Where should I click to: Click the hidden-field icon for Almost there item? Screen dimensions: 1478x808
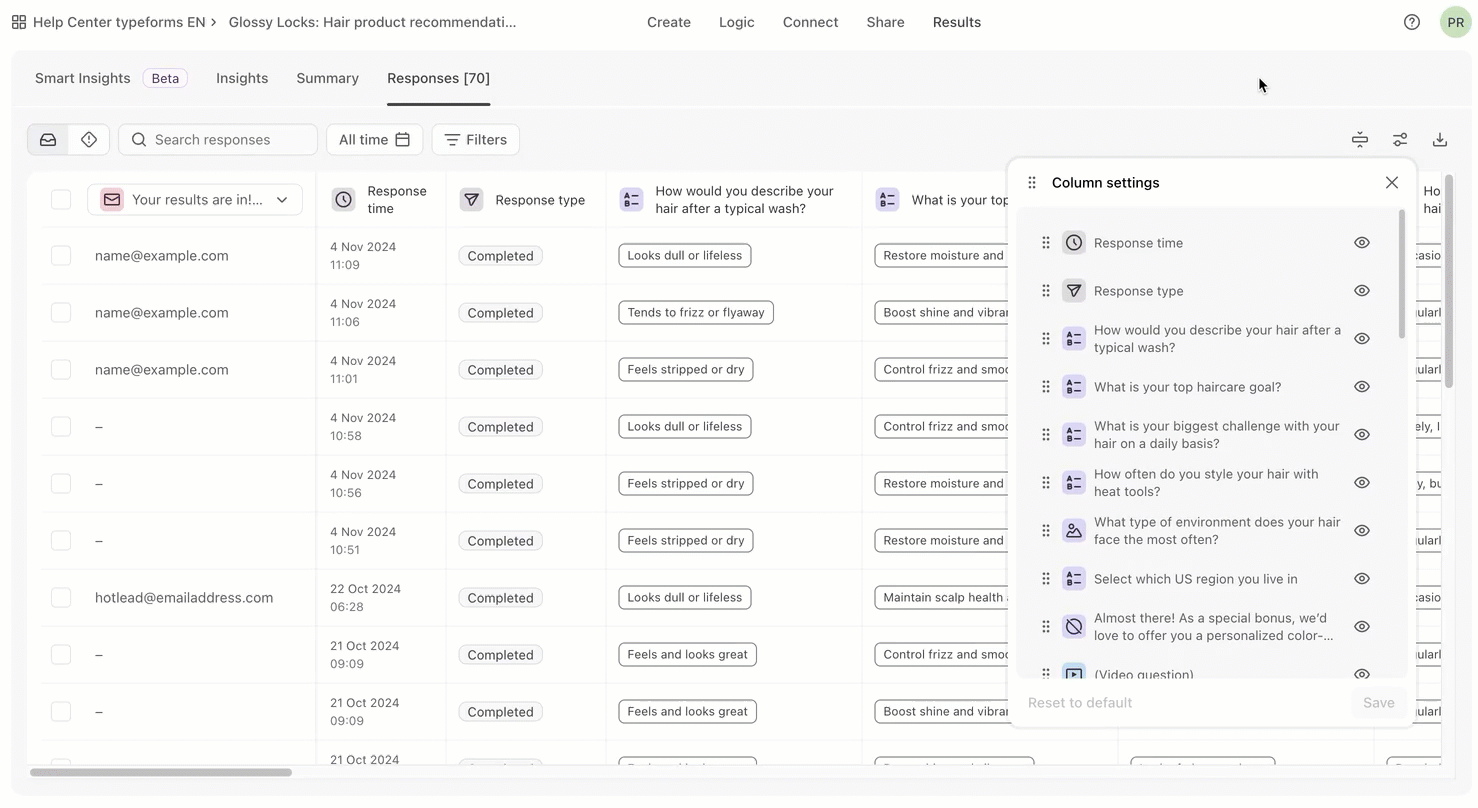(x=1074, y=627)
